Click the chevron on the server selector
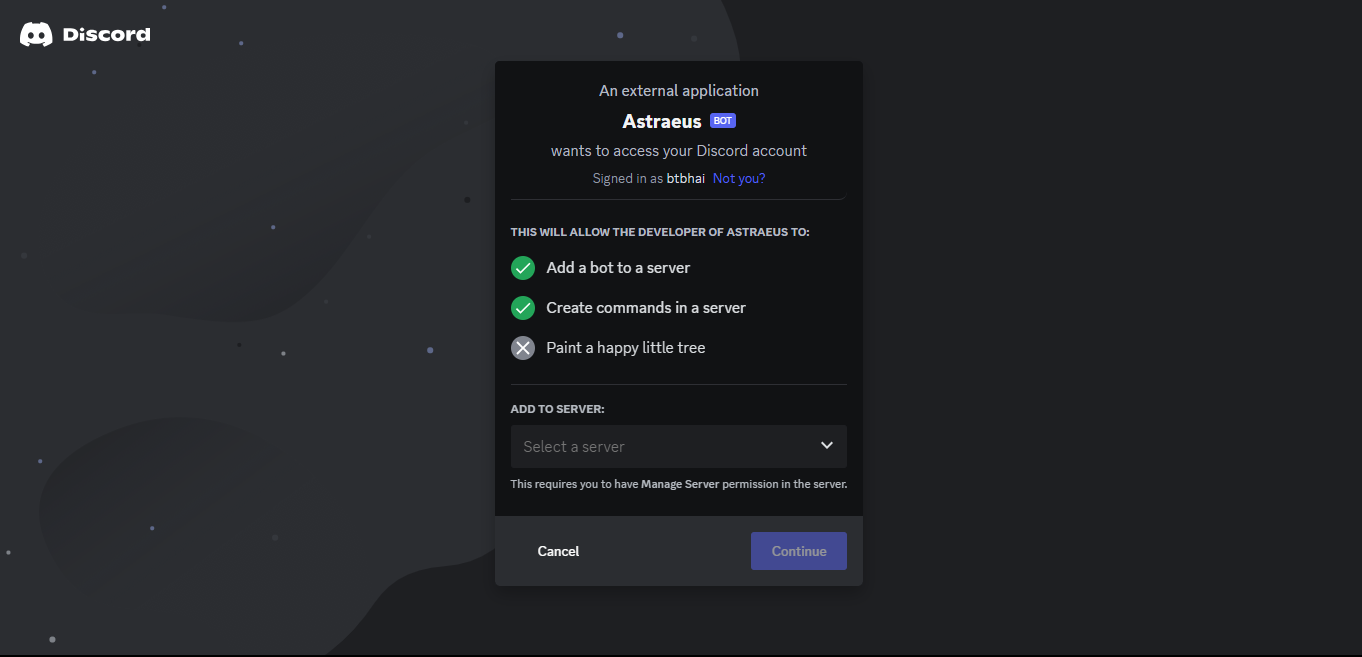The width and height of the screenshot is (1362, 657). tap(827, 446)
